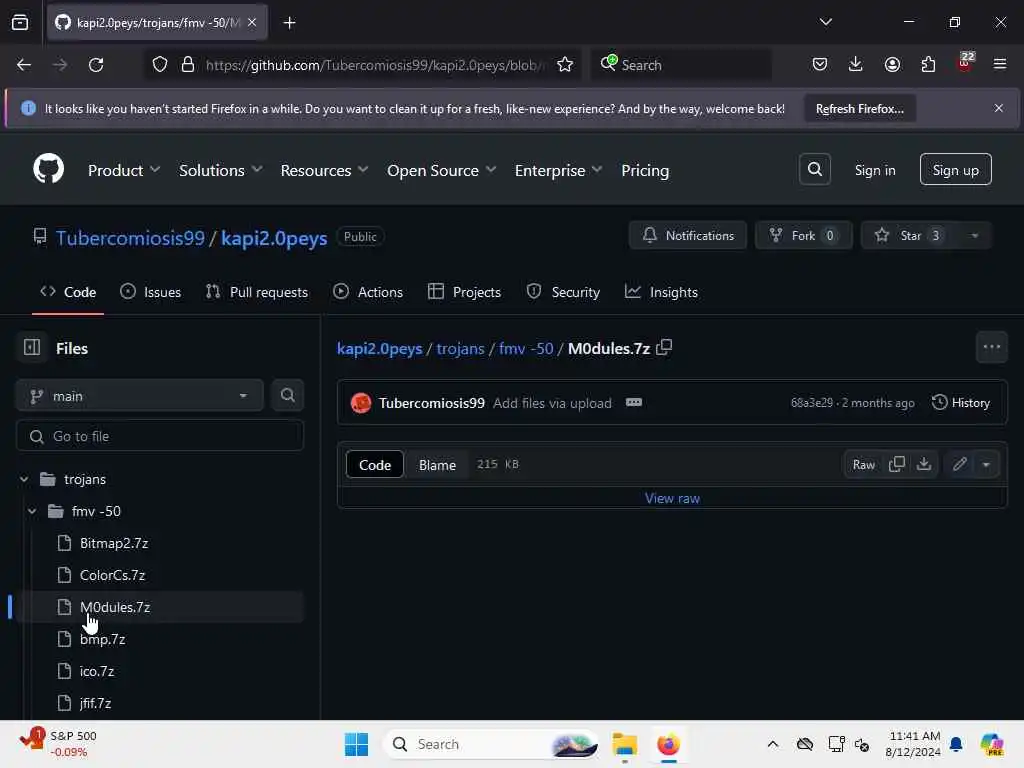Expand commit message ellipsis button
The width and height of the screenshot is (1024, 768).
pyautogui.click(x=633, y=402)
